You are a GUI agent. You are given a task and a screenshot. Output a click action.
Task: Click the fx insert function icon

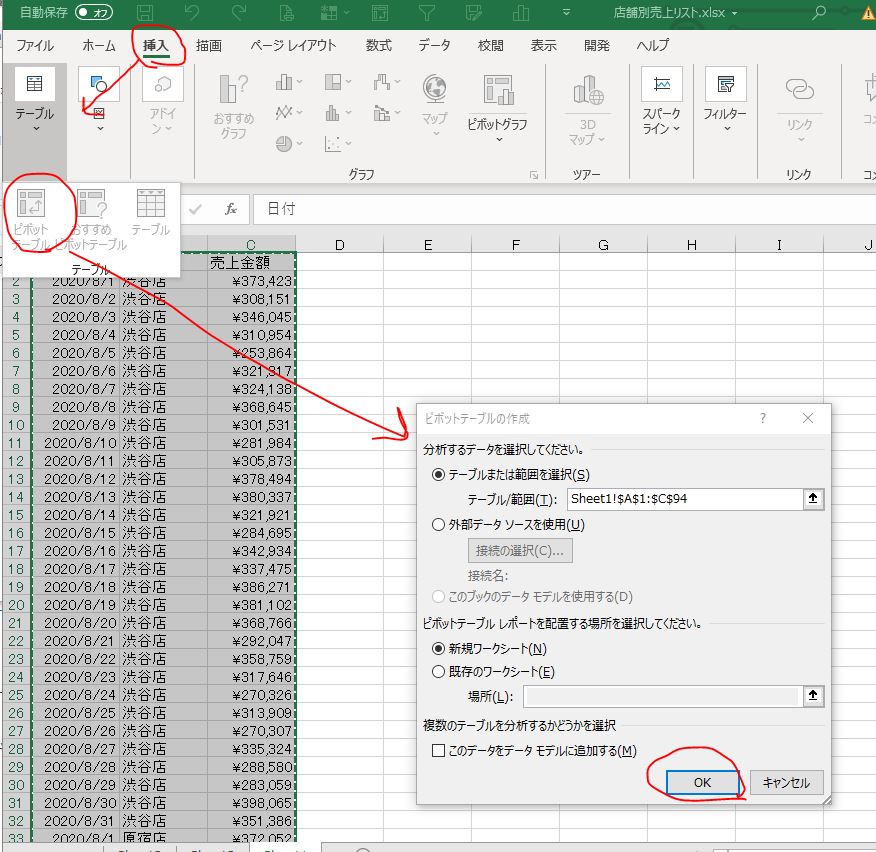pyautogui.click(x=230, y=209)
